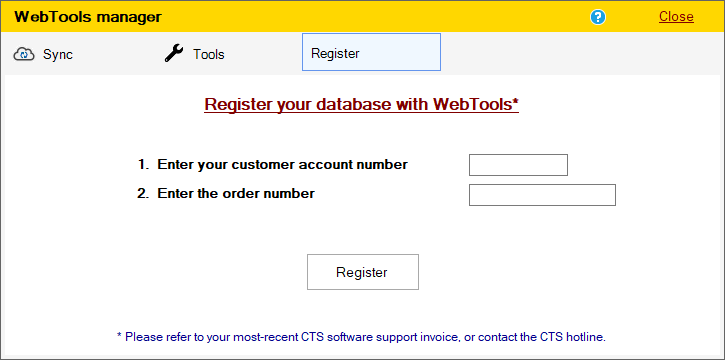Focus the order number input field
Image resolution: width=725 pixels, height=360 pixels.
(542, 195)
